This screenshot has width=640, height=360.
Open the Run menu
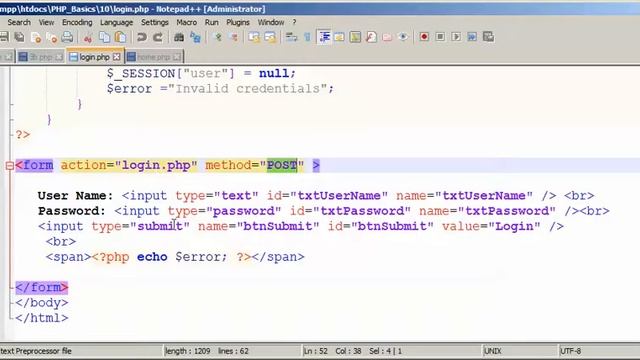click(x=211, y=22)
